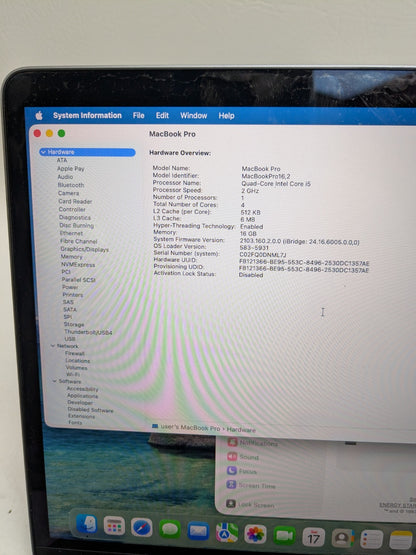Launch Safari from the Dock
This screenshot has width=416, height=555.
point(142,528)
